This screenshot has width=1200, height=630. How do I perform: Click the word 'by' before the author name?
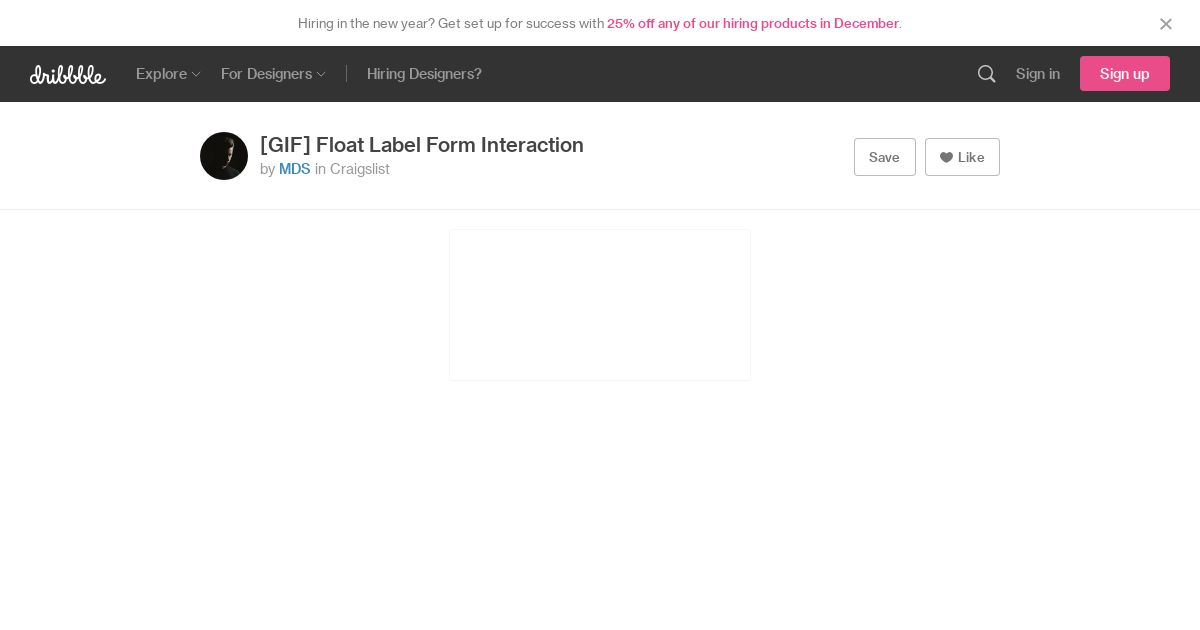click(267, 170)
